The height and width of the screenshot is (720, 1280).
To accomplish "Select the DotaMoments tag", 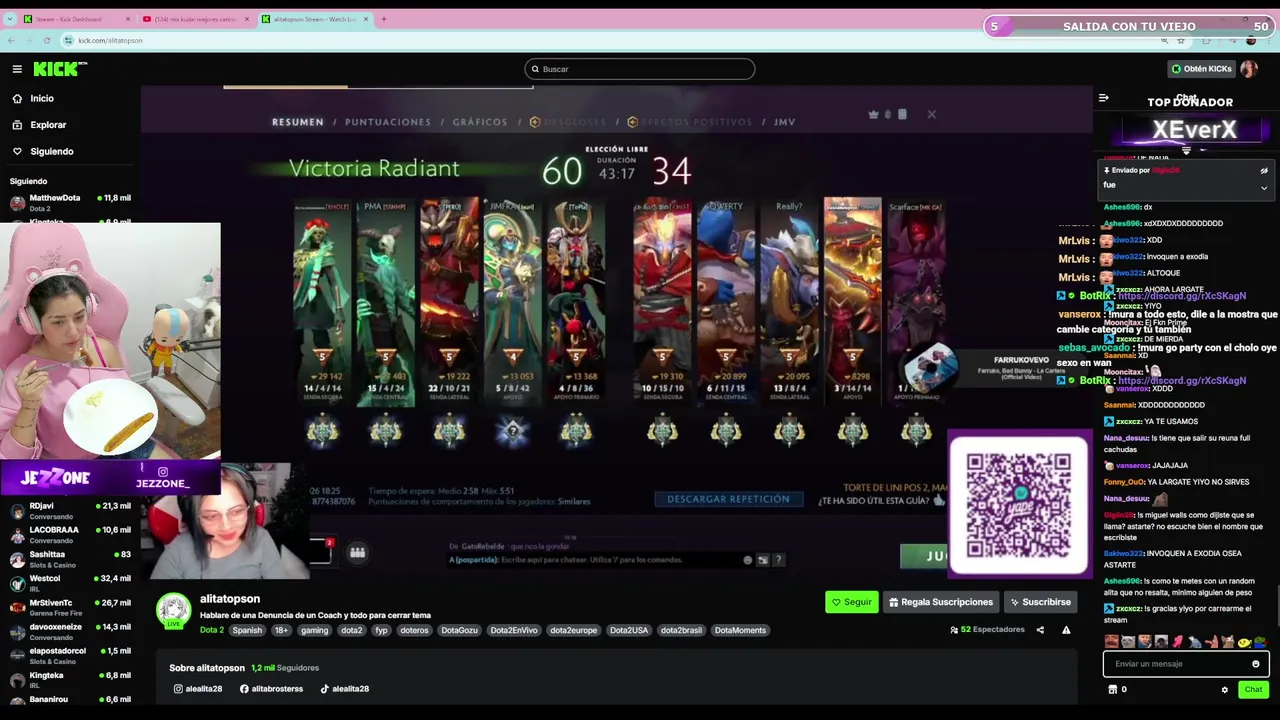I will 740,630.
